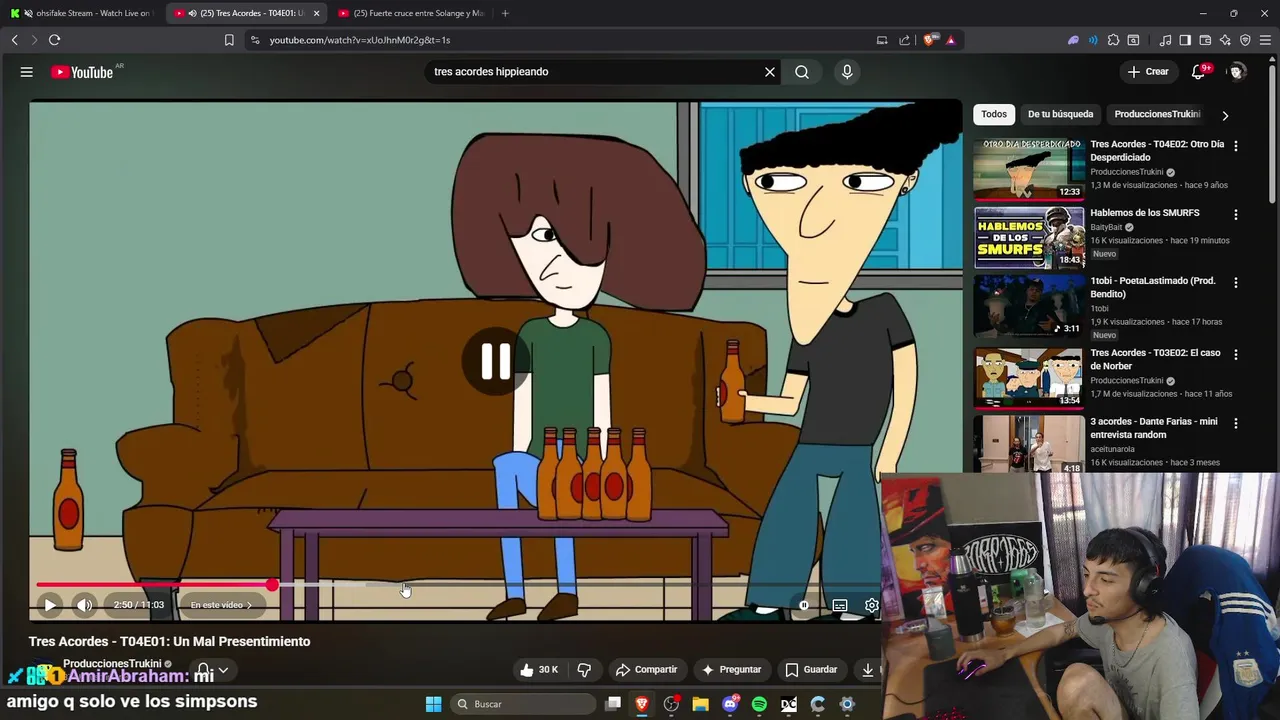The width and height of the screenshot is (1280, 720).
Task: Open the '1tobi - PoetaLastimado' thumbnail
Action: [1029, 306]
